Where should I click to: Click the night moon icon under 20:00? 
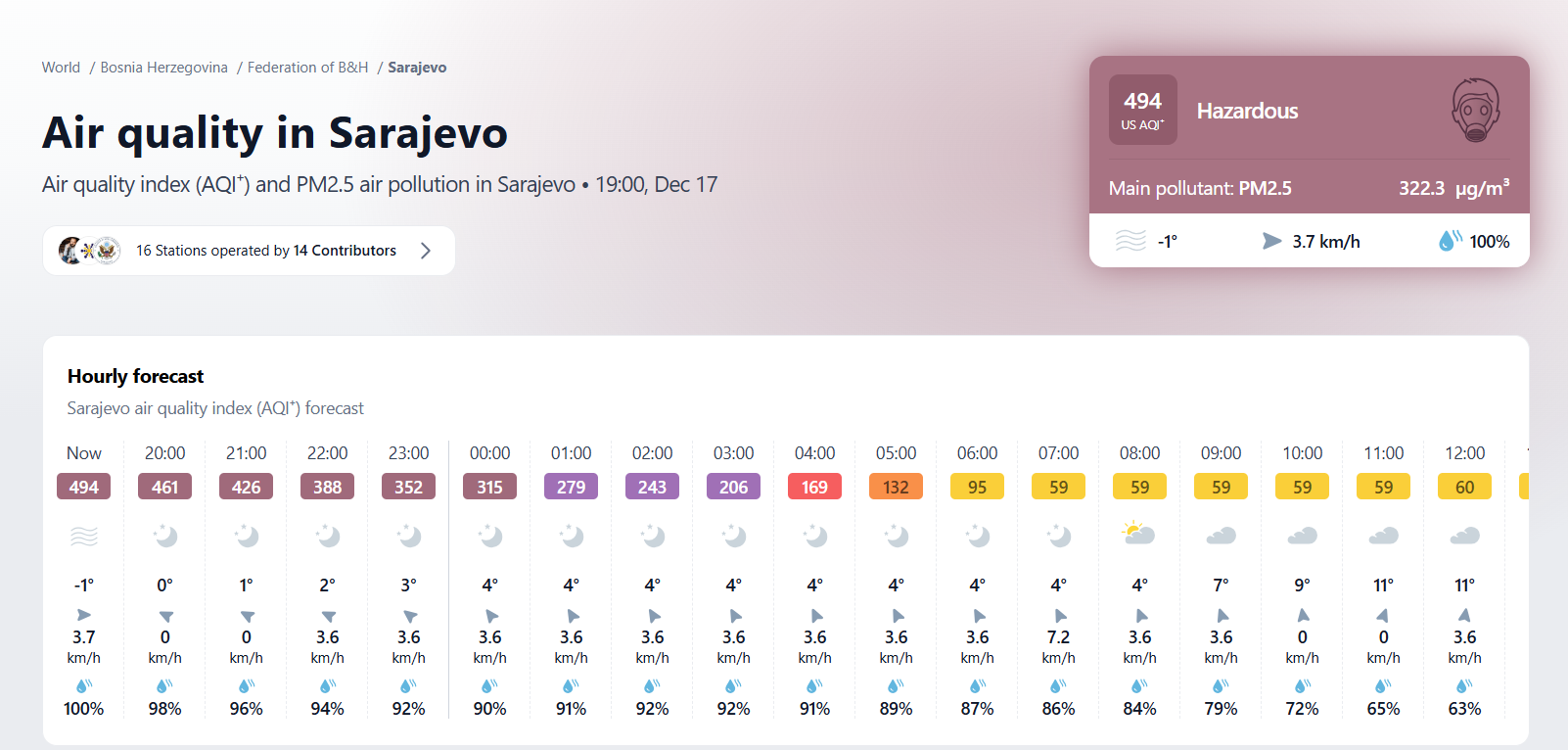coord(164,536)
